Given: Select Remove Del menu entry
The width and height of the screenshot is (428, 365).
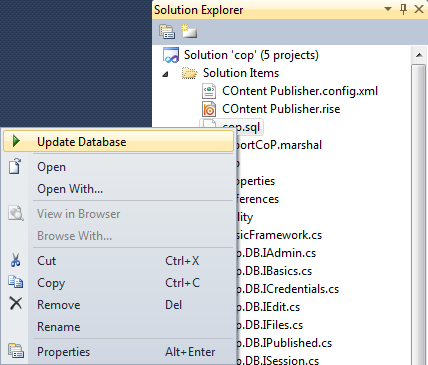Looking at the screenshot, I should [x=118, y=305].
